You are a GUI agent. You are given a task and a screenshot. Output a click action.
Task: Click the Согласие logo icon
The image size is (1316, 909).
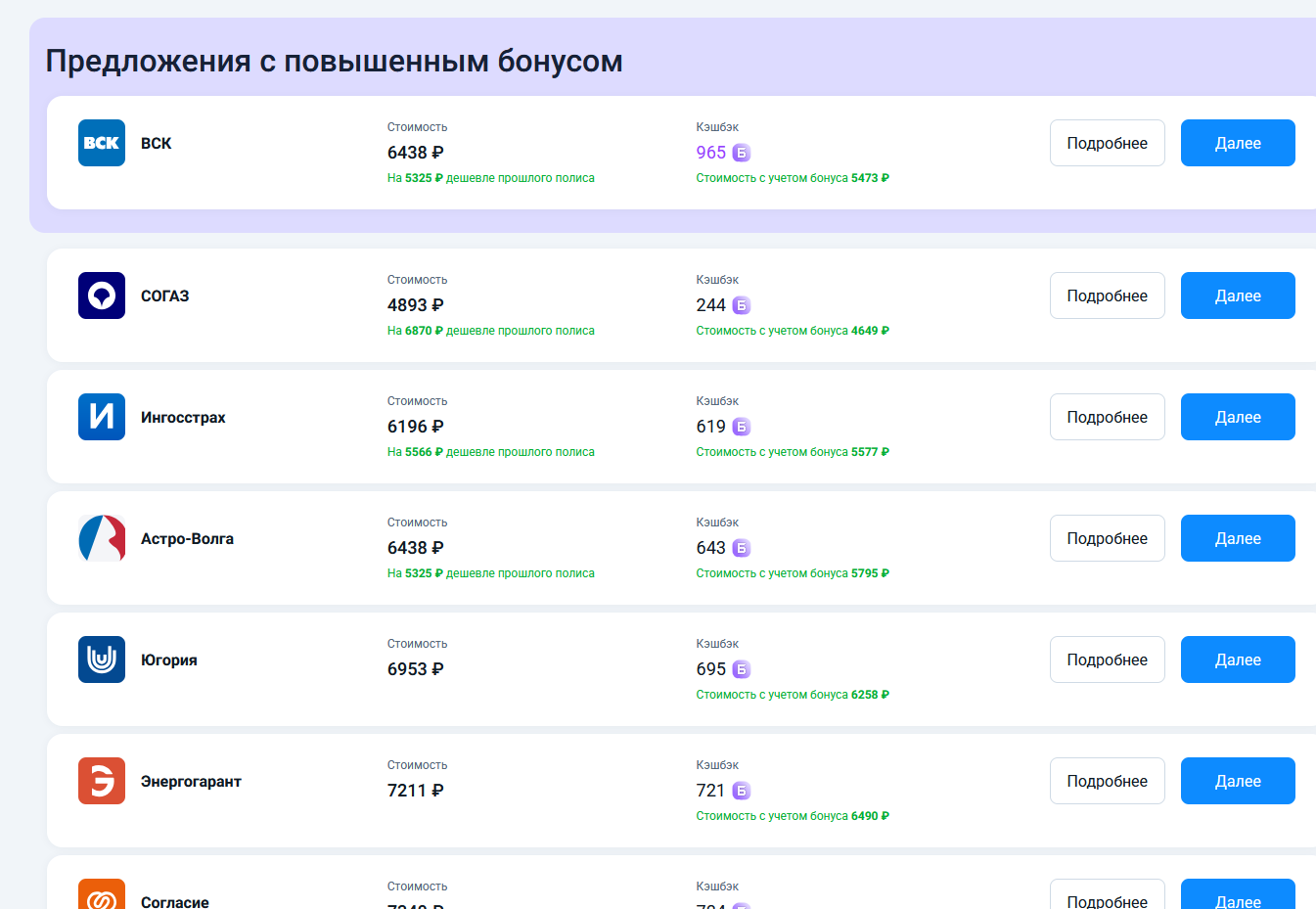[102, 895]
